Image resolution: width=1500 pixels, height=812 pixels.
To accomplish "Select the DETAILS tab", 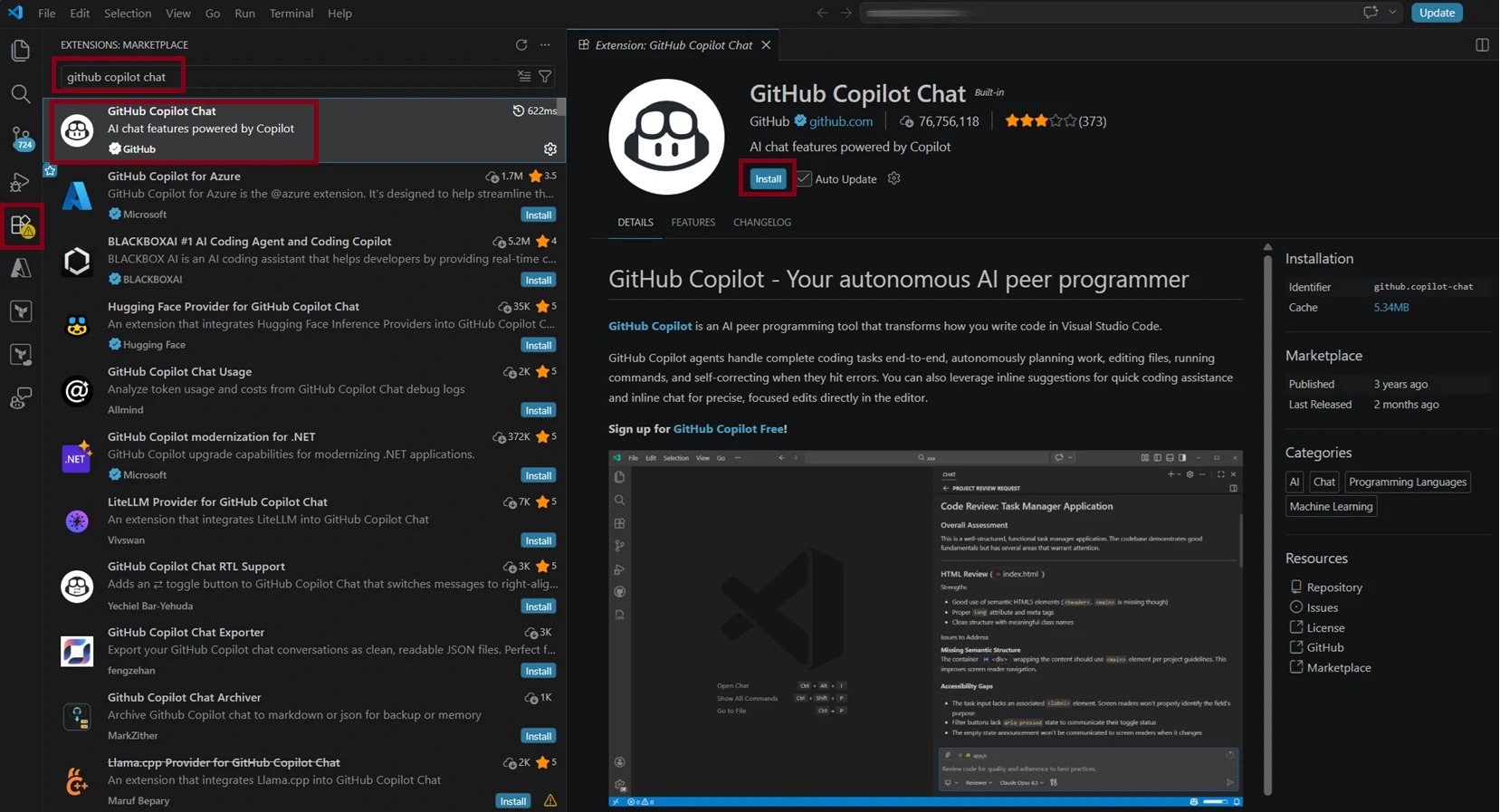I will (635, 223).
